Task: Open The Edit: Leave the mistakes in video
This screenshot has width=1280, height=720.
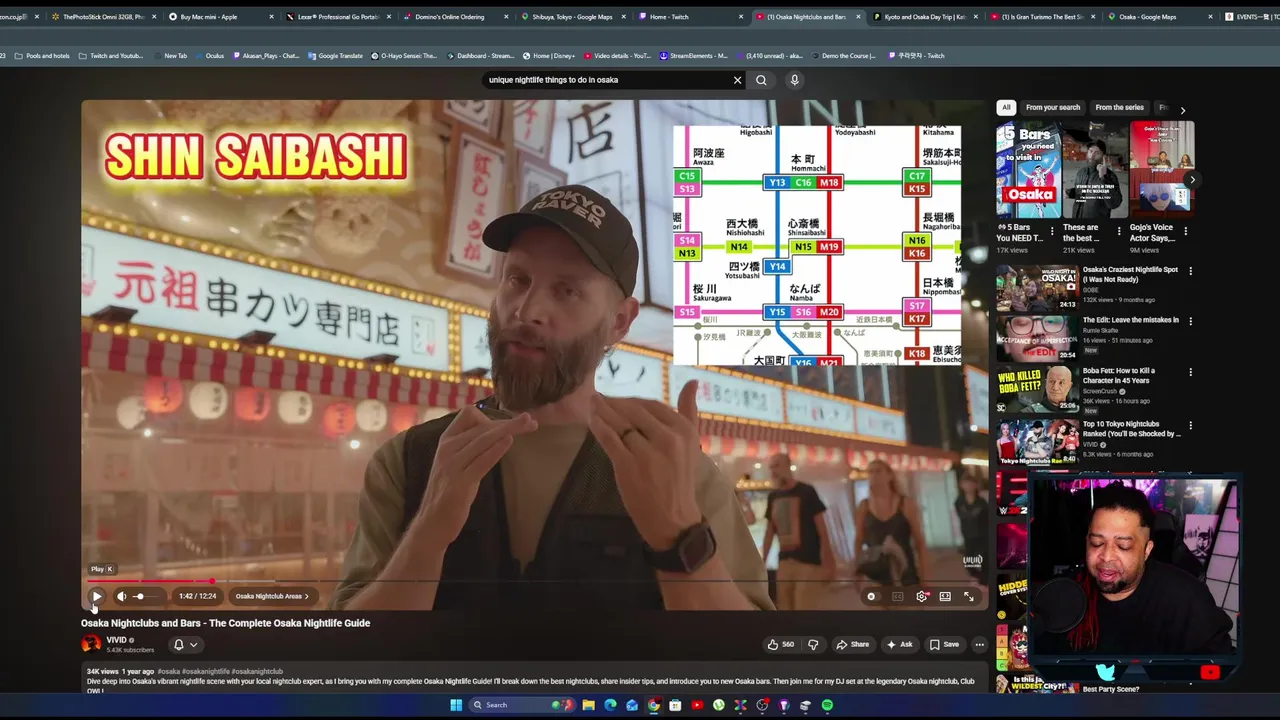Action: (x=1130, y=320)
